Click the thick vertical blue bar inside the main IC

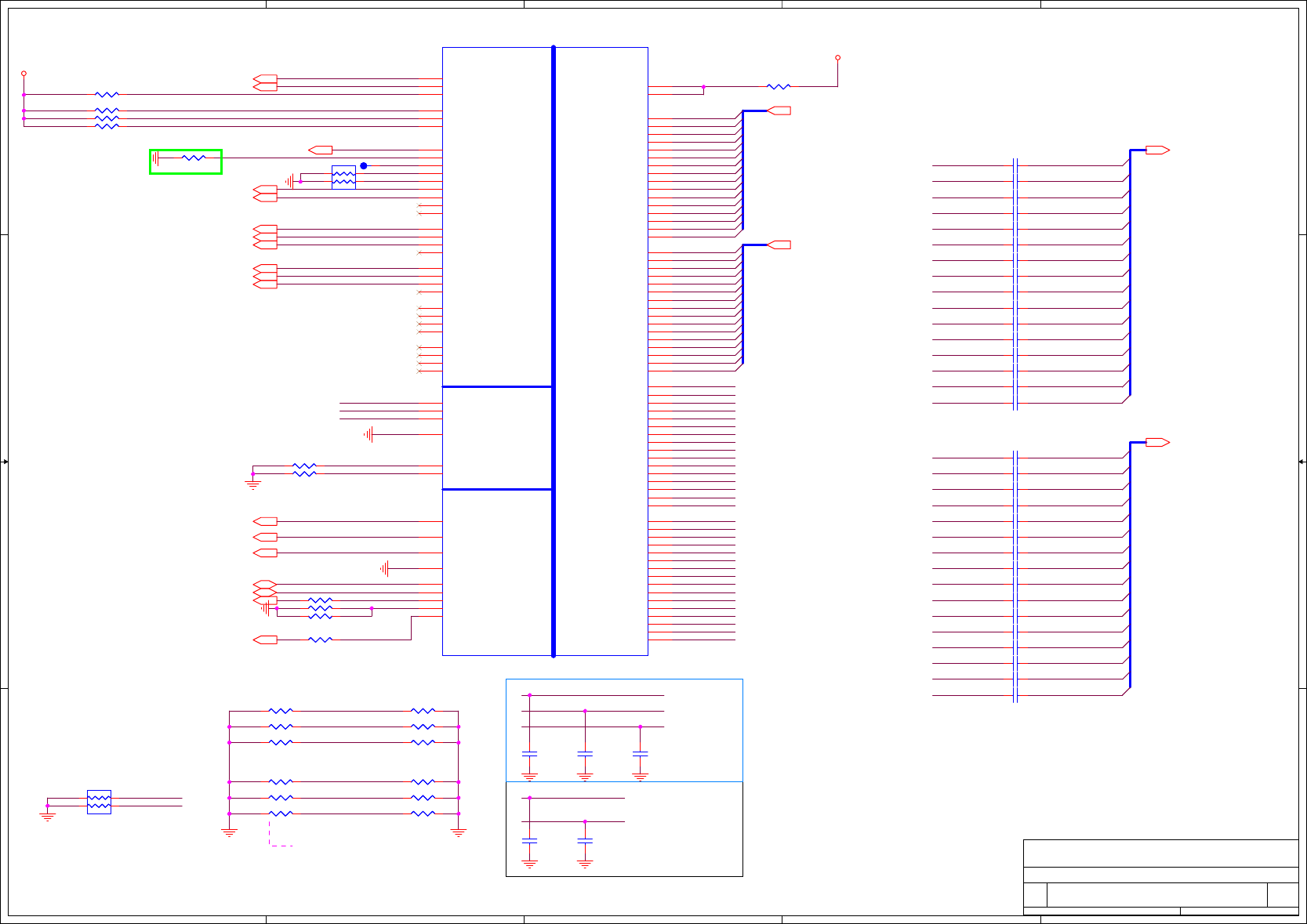[554, 351]
